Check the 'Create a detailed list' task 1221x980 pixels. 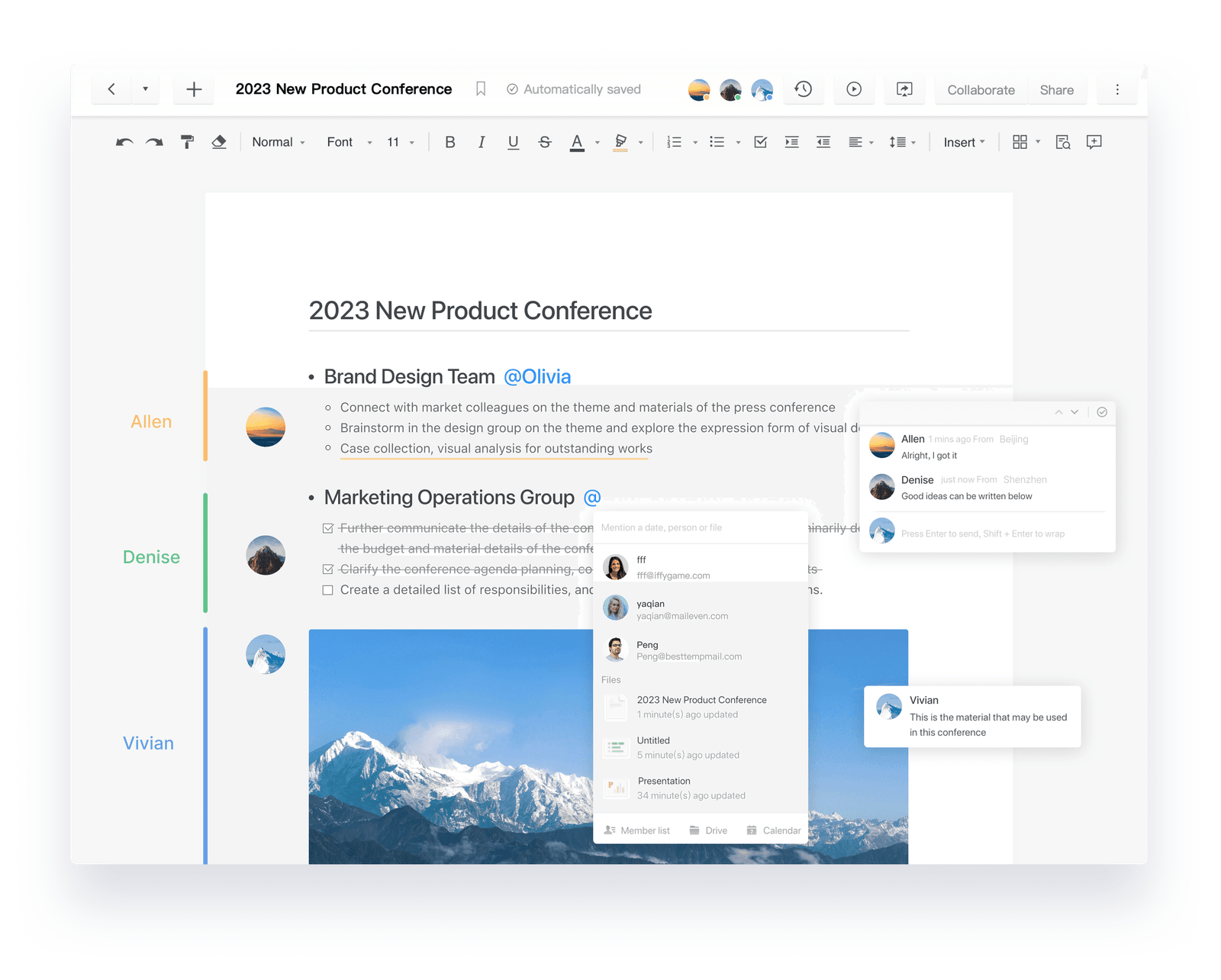coord(328,590)
